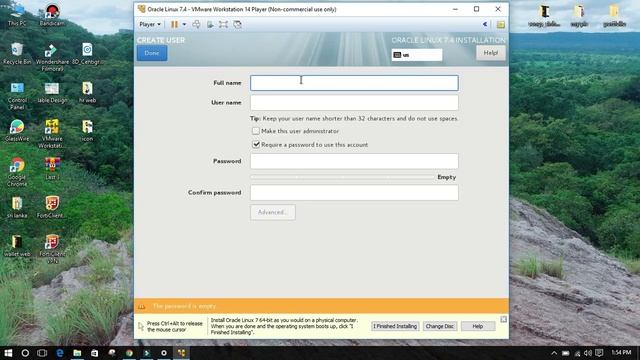The image size is (640, 360).
Task: Click into the Confirm password field
Action: pos(354,193)
